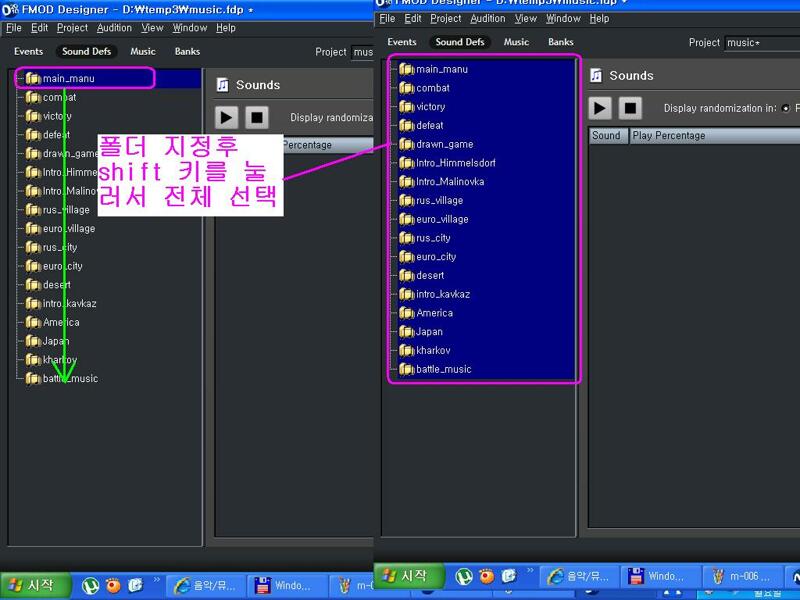Select Display randomization radio button, right window
Screen dimensions: 800x600
pyautogui.click(x=786, y=108)
